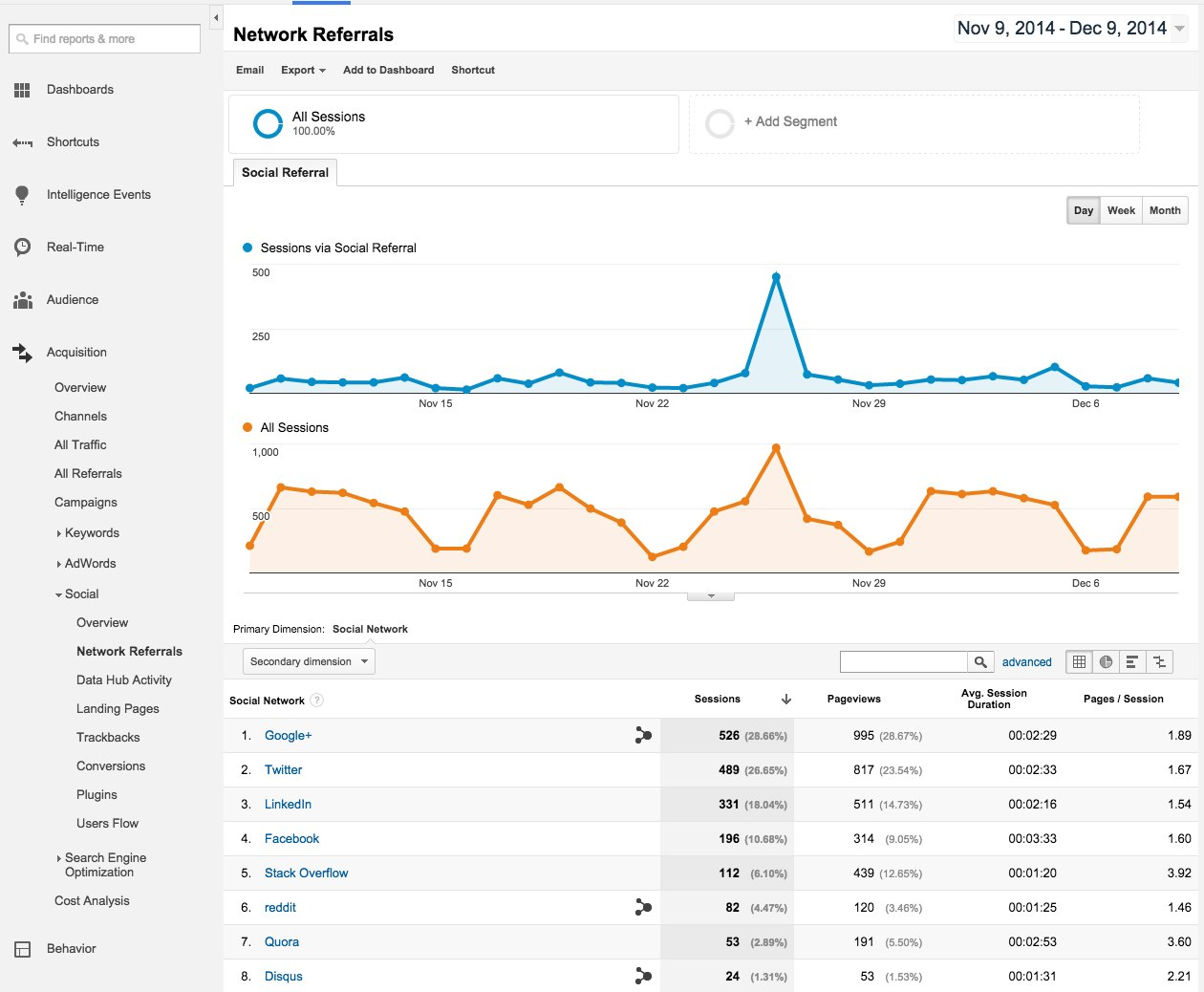The image size is (1204, 992).
Task: Switch to performance bar view icon
Action: (x=1132, y=661)
